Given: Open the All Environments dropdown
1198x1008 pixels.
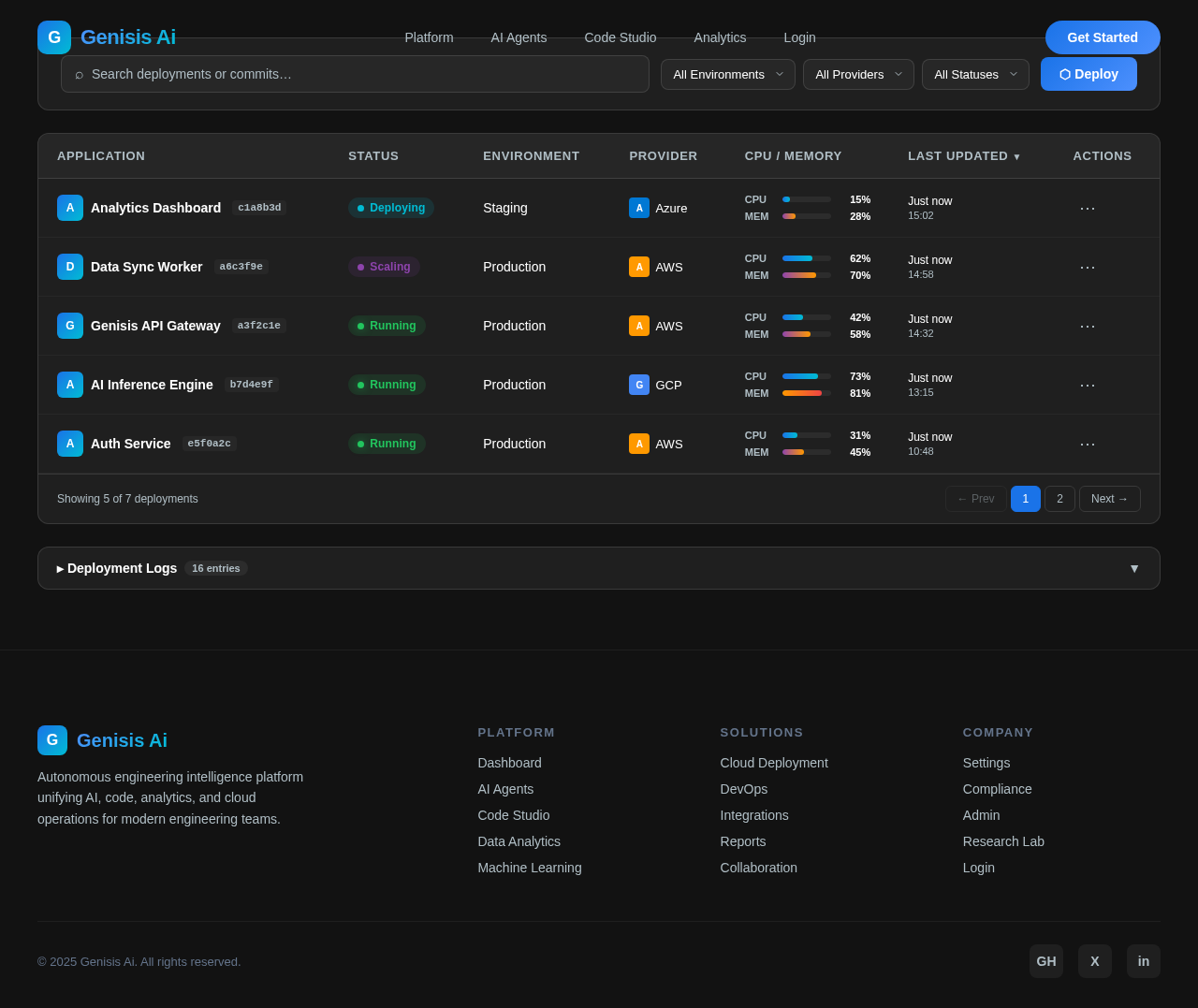Looking at the screenshot, I should (728, 74).
